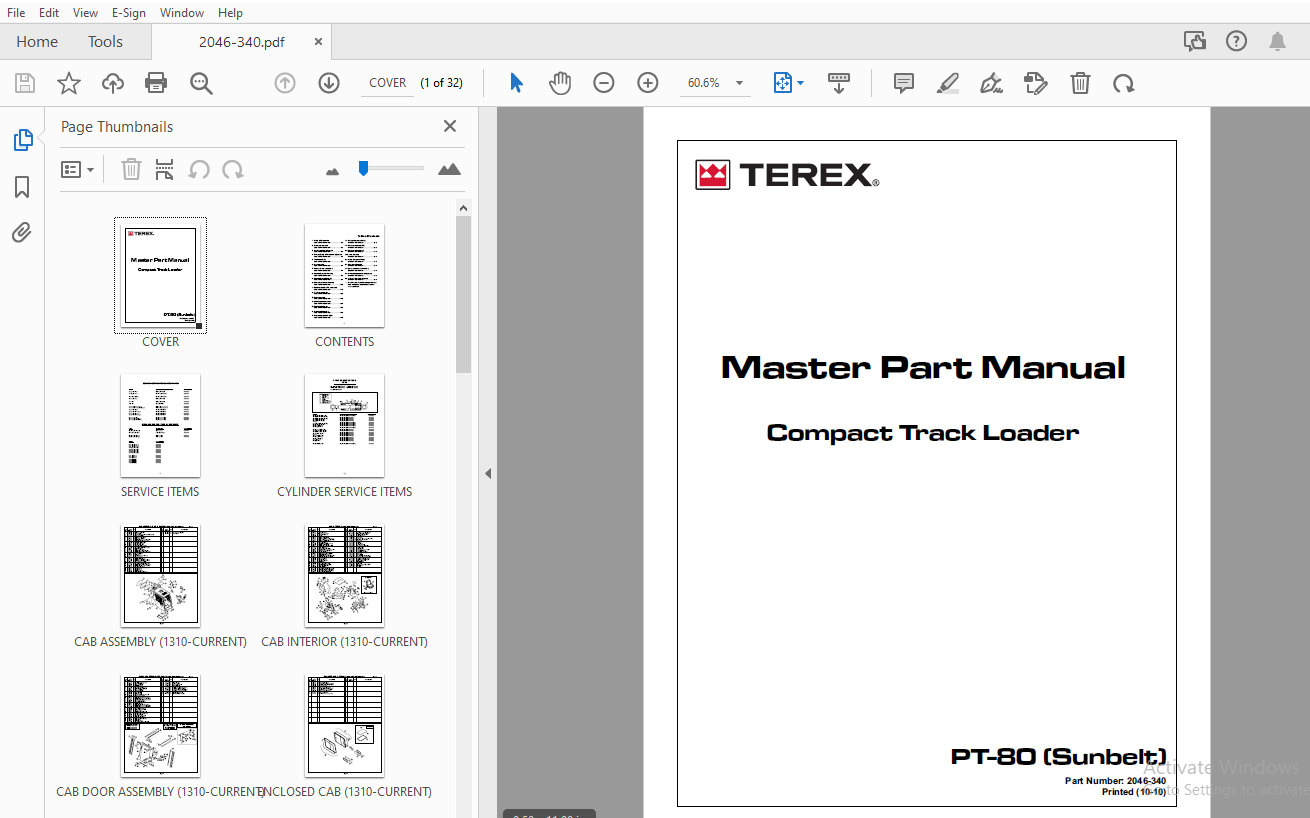
Task: Click the page label field COVER
Action: click(x=387, y=83)
